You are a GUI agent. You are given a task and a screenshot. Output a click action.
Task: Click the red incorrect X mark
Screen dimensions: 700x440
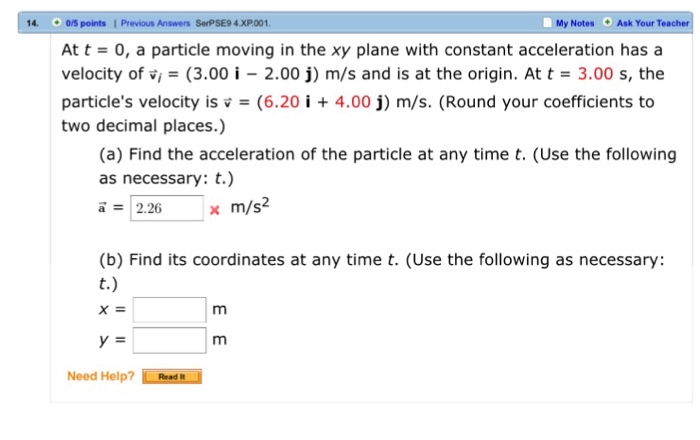[215, 210]
